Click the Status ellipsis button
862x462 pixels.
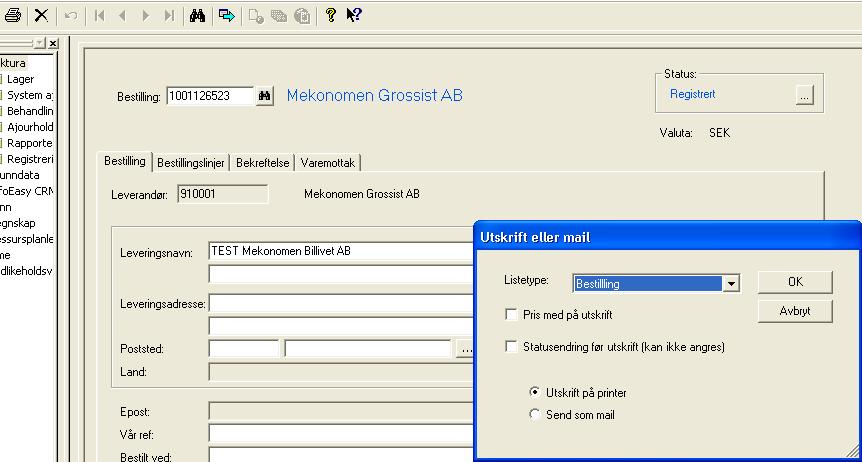804,95
